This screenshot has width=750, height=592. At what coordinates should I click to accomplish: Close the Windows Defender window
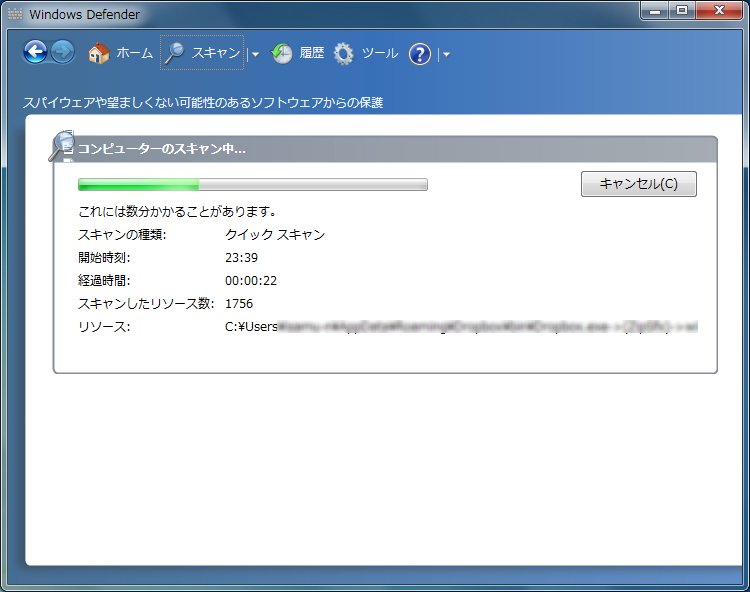point(719,11)
